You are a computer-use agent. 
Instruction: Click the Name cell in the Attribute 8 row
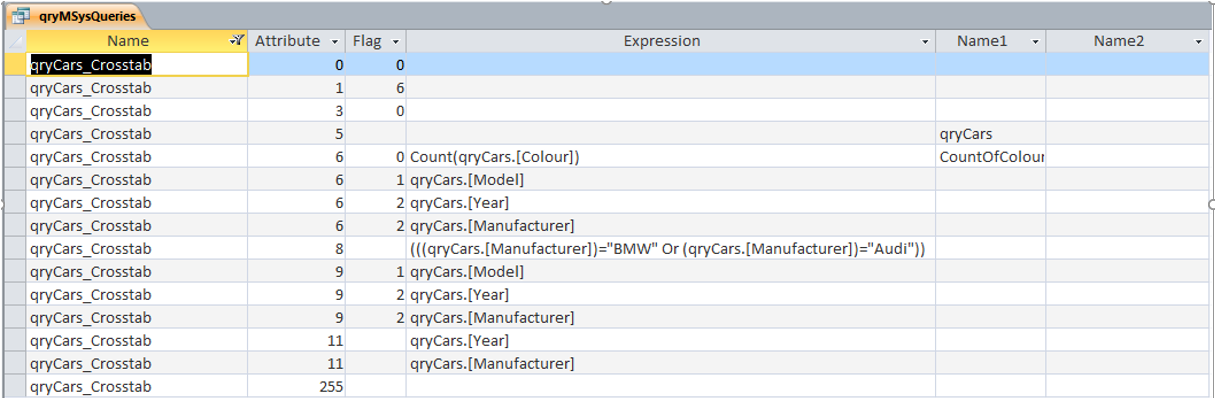pyautogui.click(x=137, y=249)
